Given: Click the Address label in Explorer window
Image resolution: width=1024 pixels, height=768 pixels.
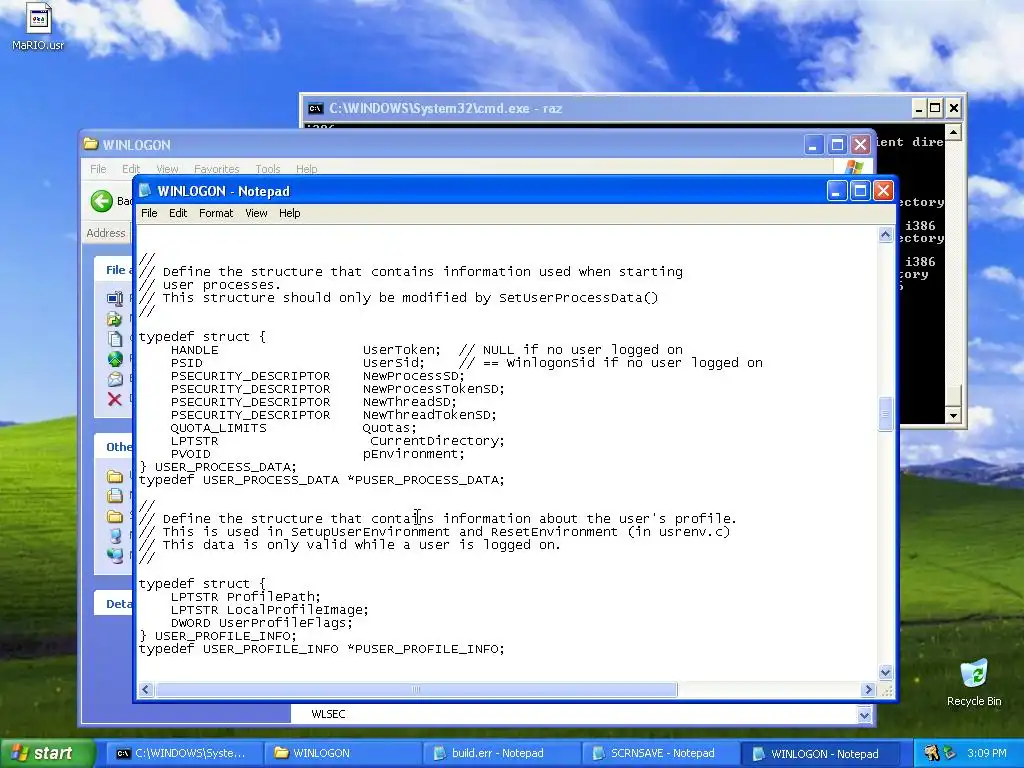Looking at the screenshot, I should click(x=106, y=233).
